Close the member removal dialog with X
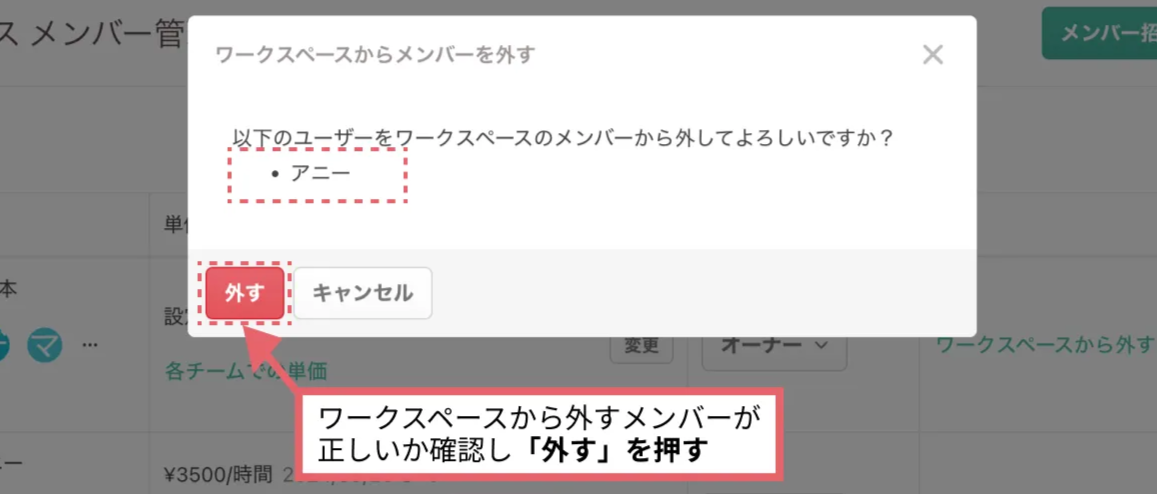 [x=933, y=55]
